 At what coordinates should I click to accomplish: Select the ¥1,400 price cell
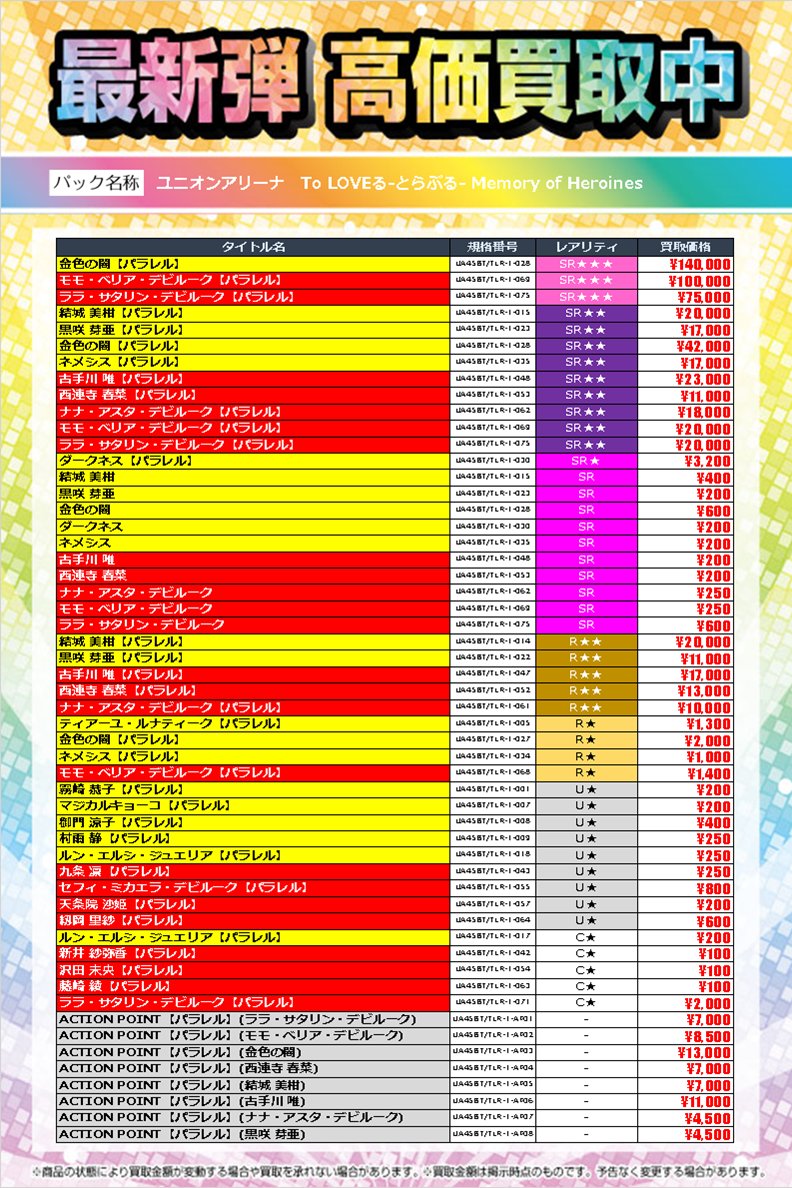click(x=685, y=773)
